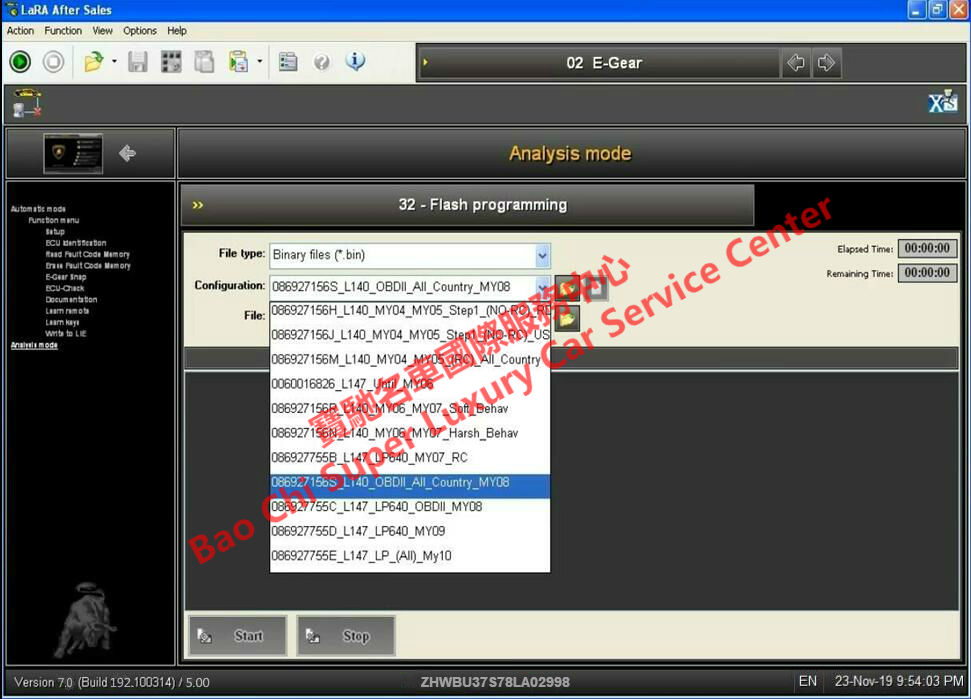The image size is (971, 699).
Task: Click the car connection status icon
Action: coord(28,103)
